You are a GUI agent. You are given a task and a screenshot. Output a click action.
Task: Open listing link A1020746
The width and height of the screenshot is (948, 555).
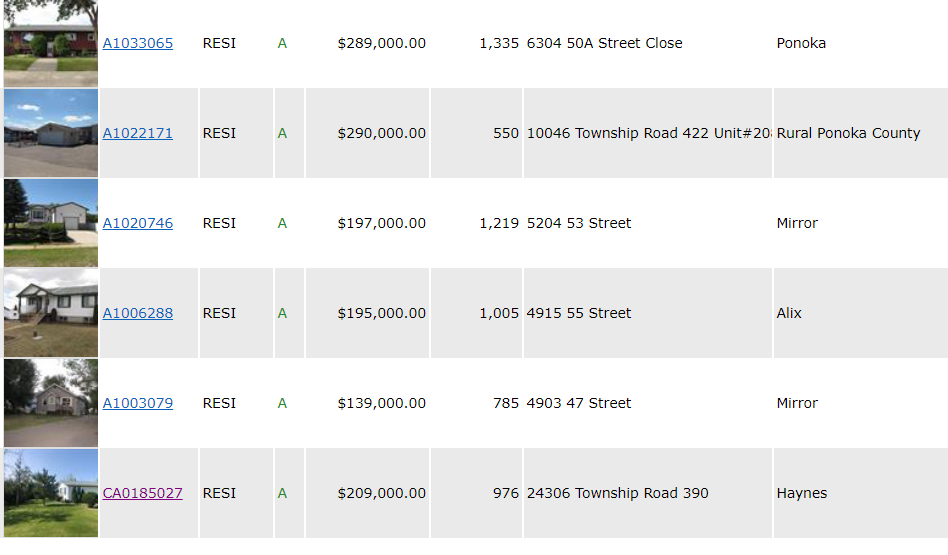(137, 224)
